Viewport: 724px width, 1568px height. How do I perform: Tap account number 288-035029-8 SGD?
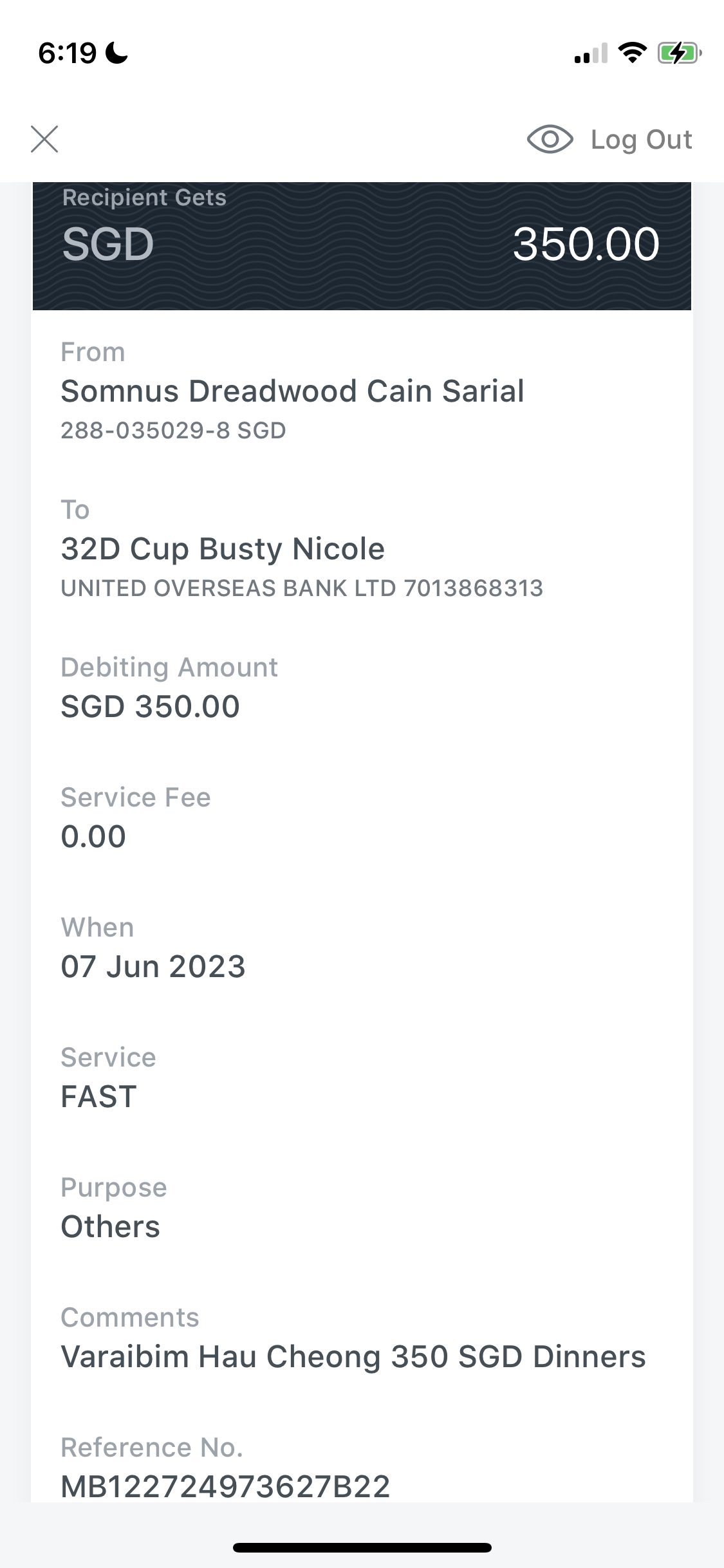pyautogui.click(x=173, y=431)
